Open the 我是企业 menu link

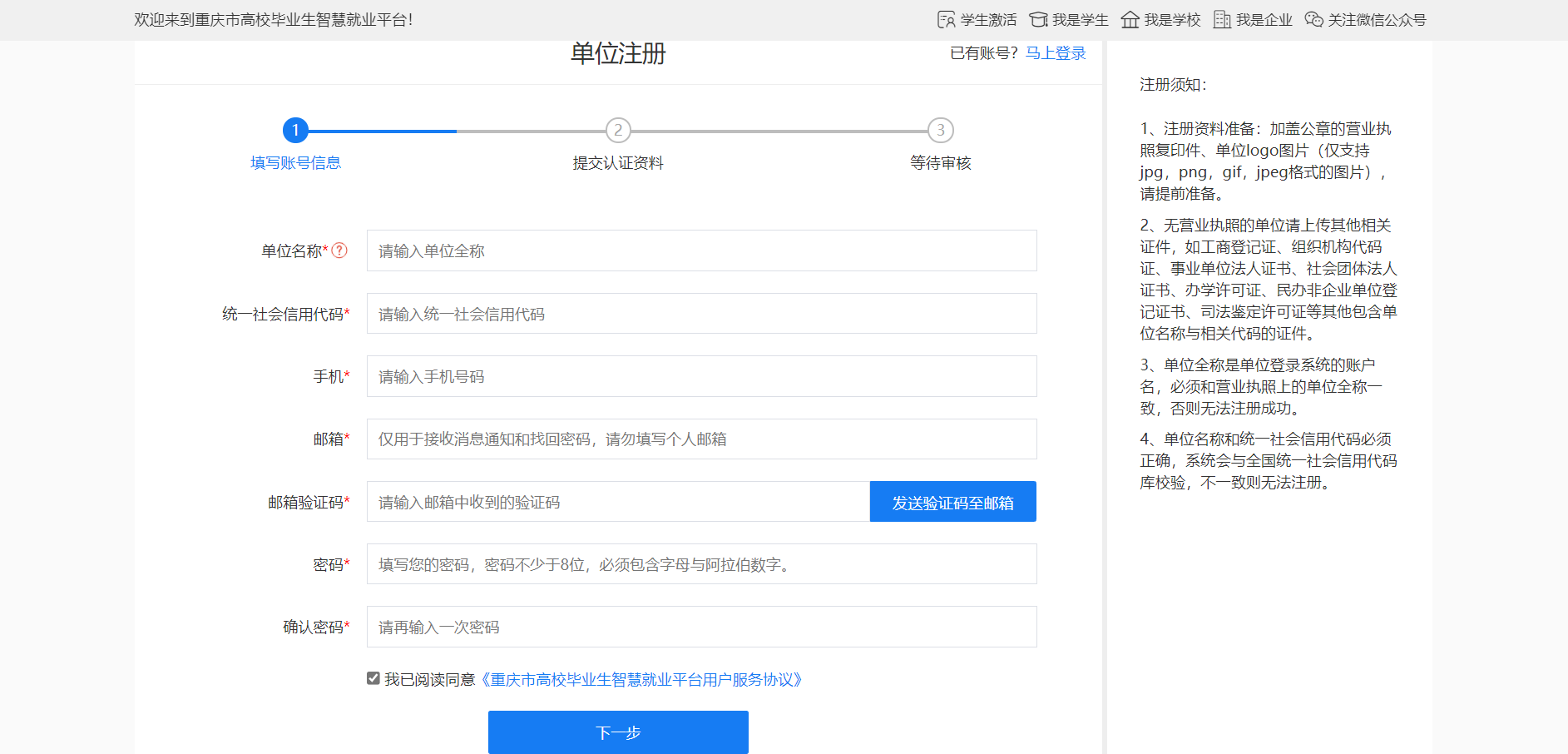[x=1264, y=20]
